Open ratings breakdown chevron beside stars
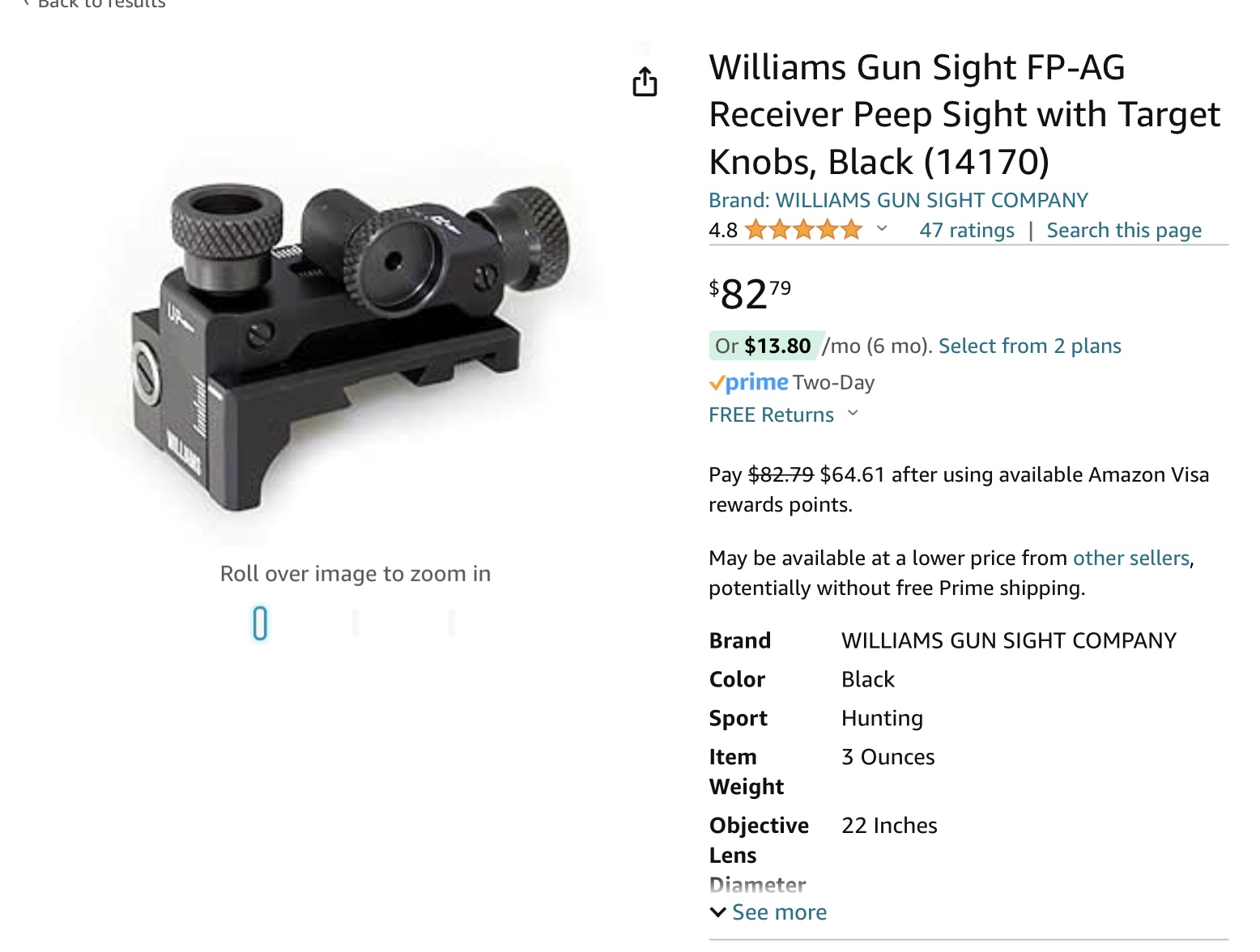1260x952 pixels. [x=882, y=229]
